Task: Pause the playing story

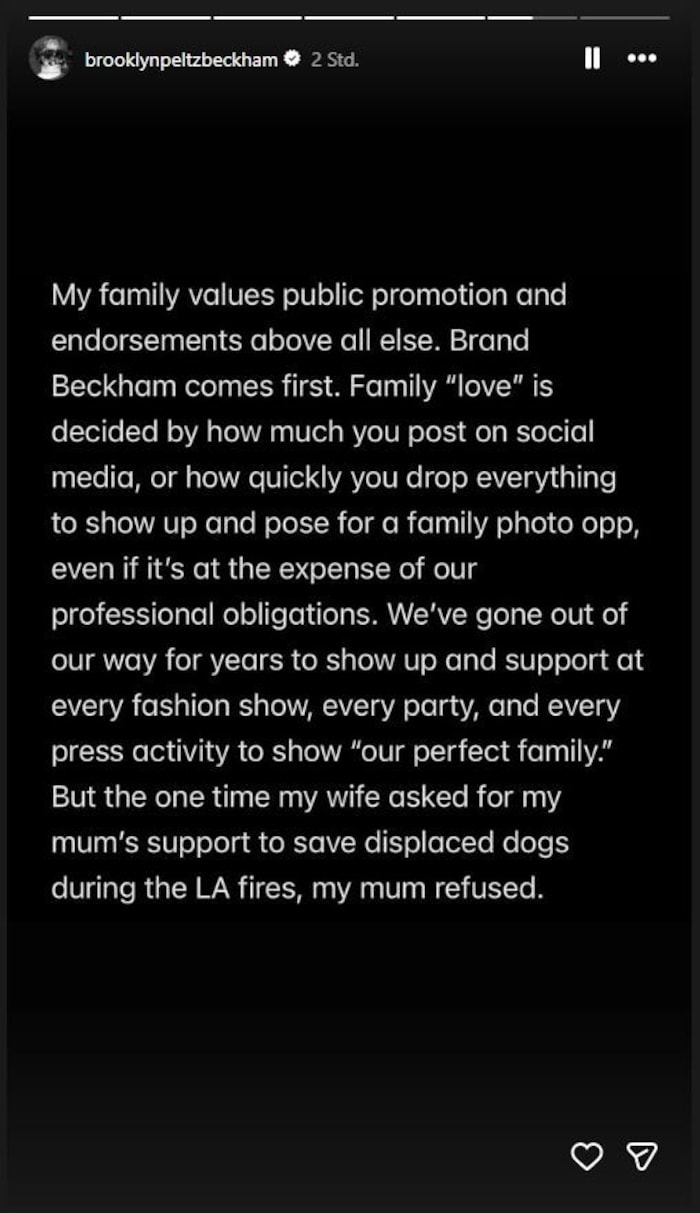Action: [x=592, y=59]
